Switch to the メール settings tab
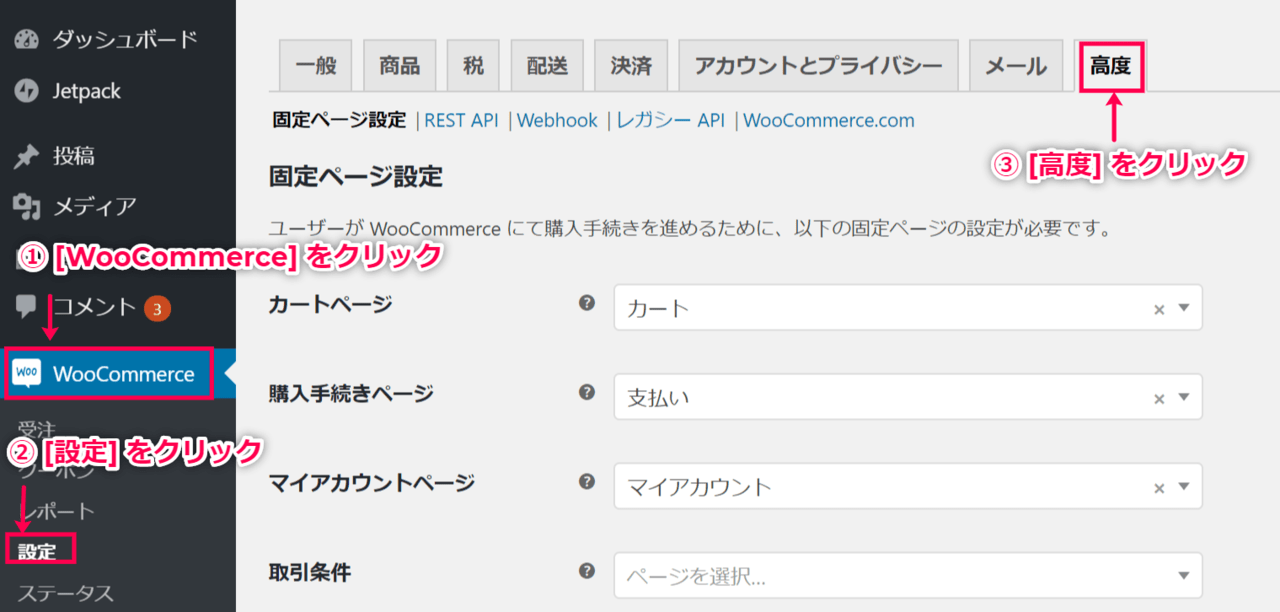 (1016, 66)
